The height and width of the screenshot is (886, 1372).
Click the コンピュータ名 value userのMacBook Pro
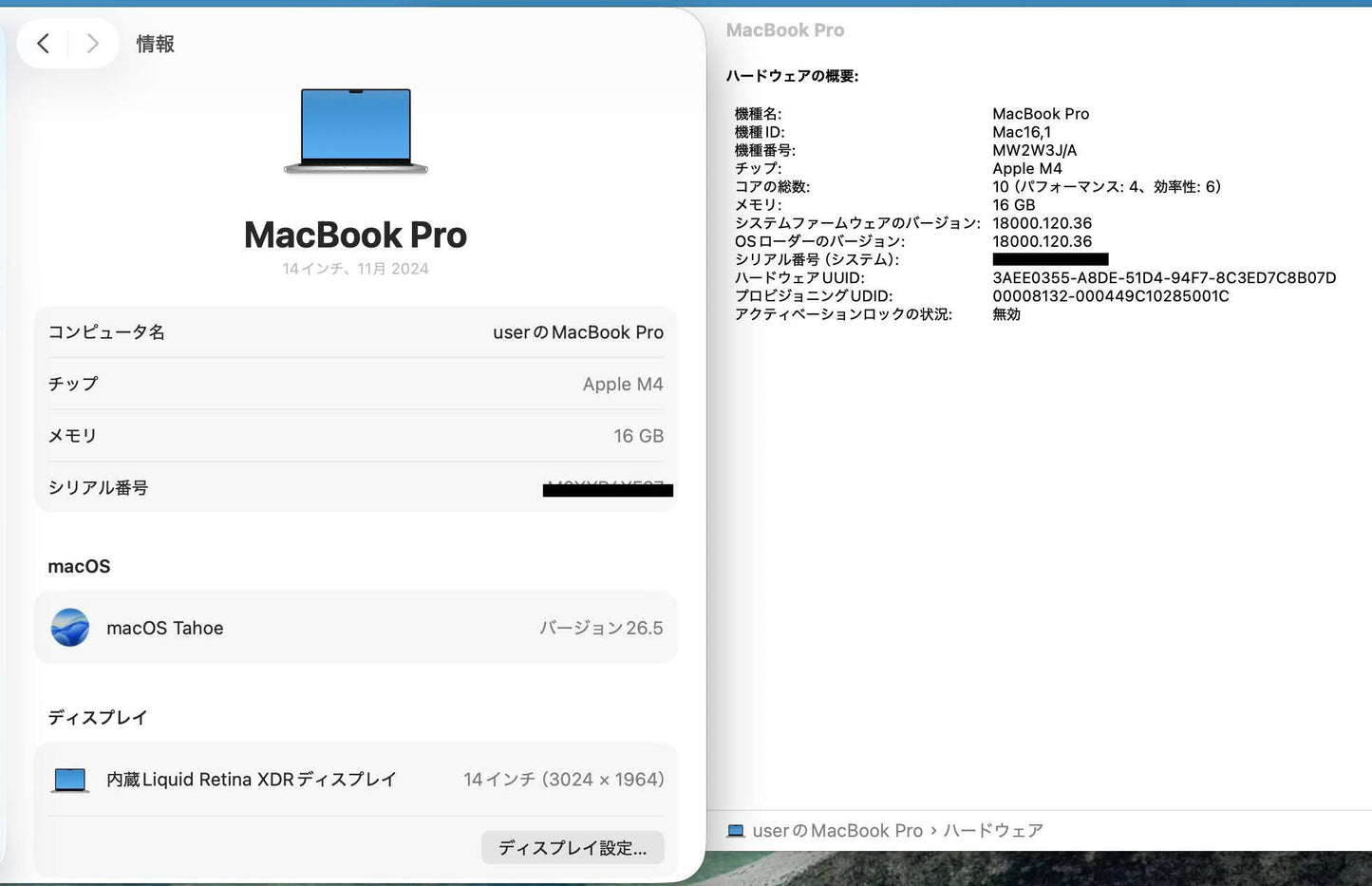click(578, 332)
